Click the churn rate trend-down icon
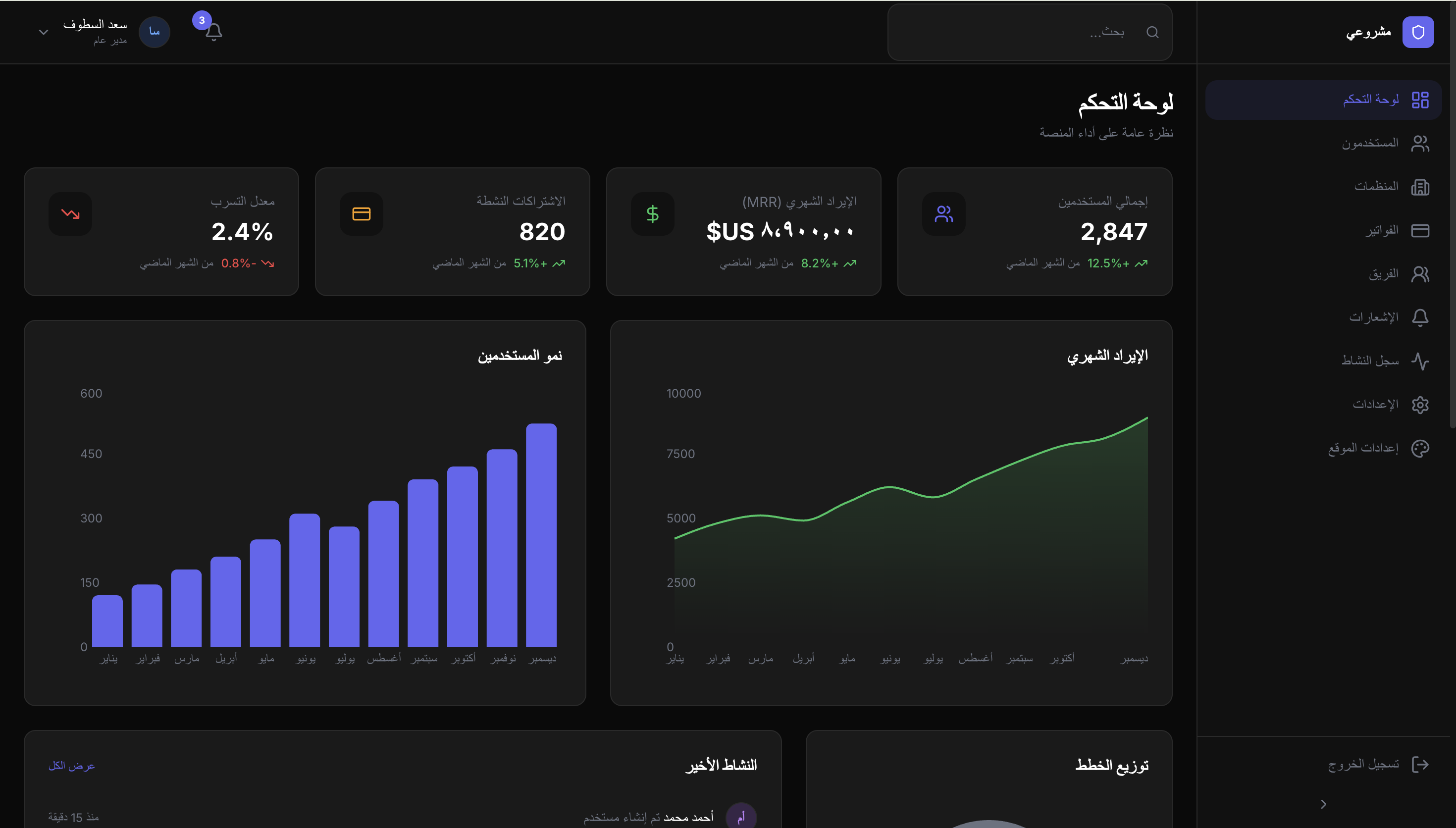The width and height of the screenshot is (1456, 828). tap(70, 214)
